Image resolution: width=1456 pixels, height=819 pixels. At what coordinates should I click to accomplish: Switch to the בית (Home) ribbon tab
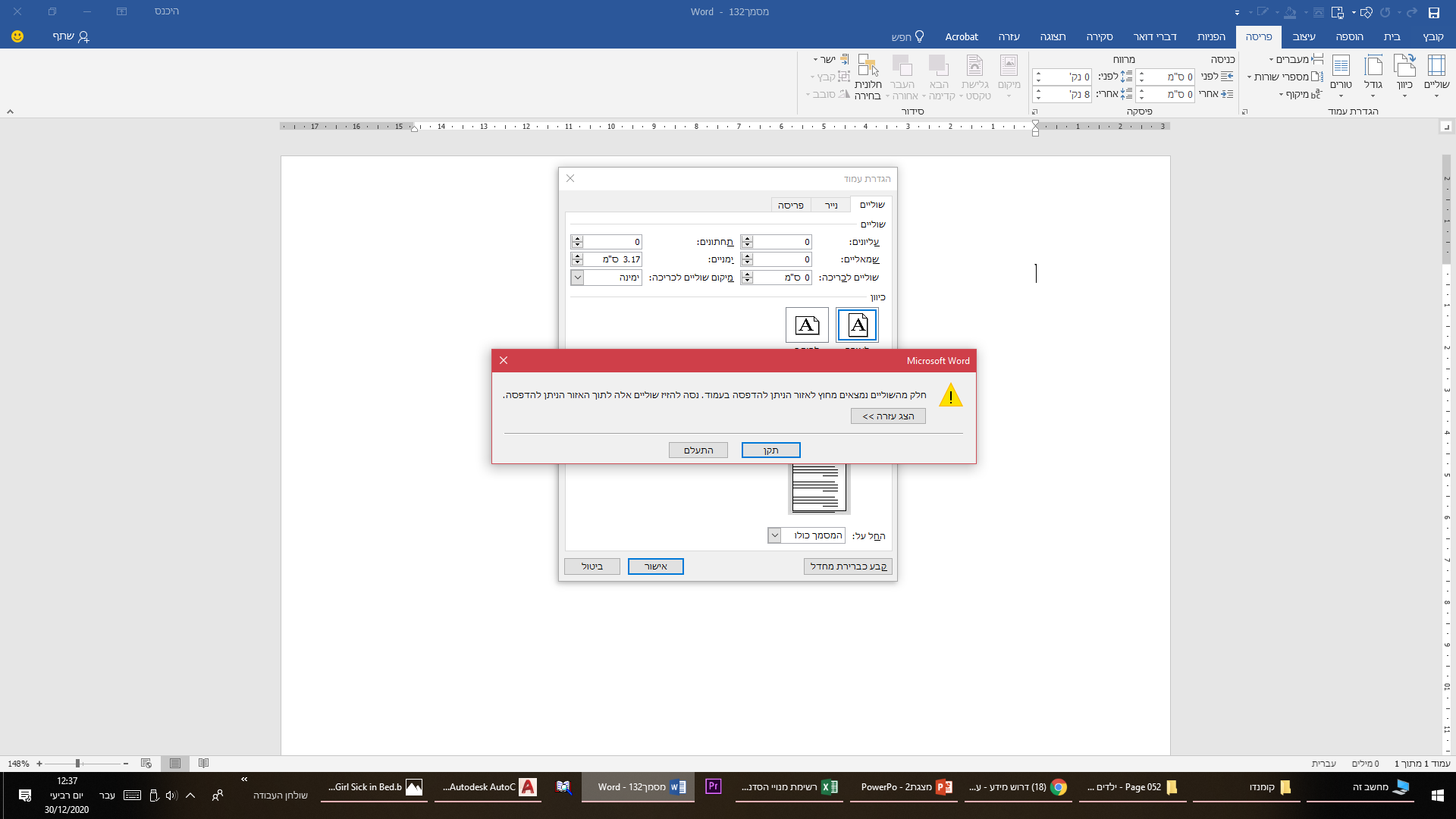[x=1392, y=36]
